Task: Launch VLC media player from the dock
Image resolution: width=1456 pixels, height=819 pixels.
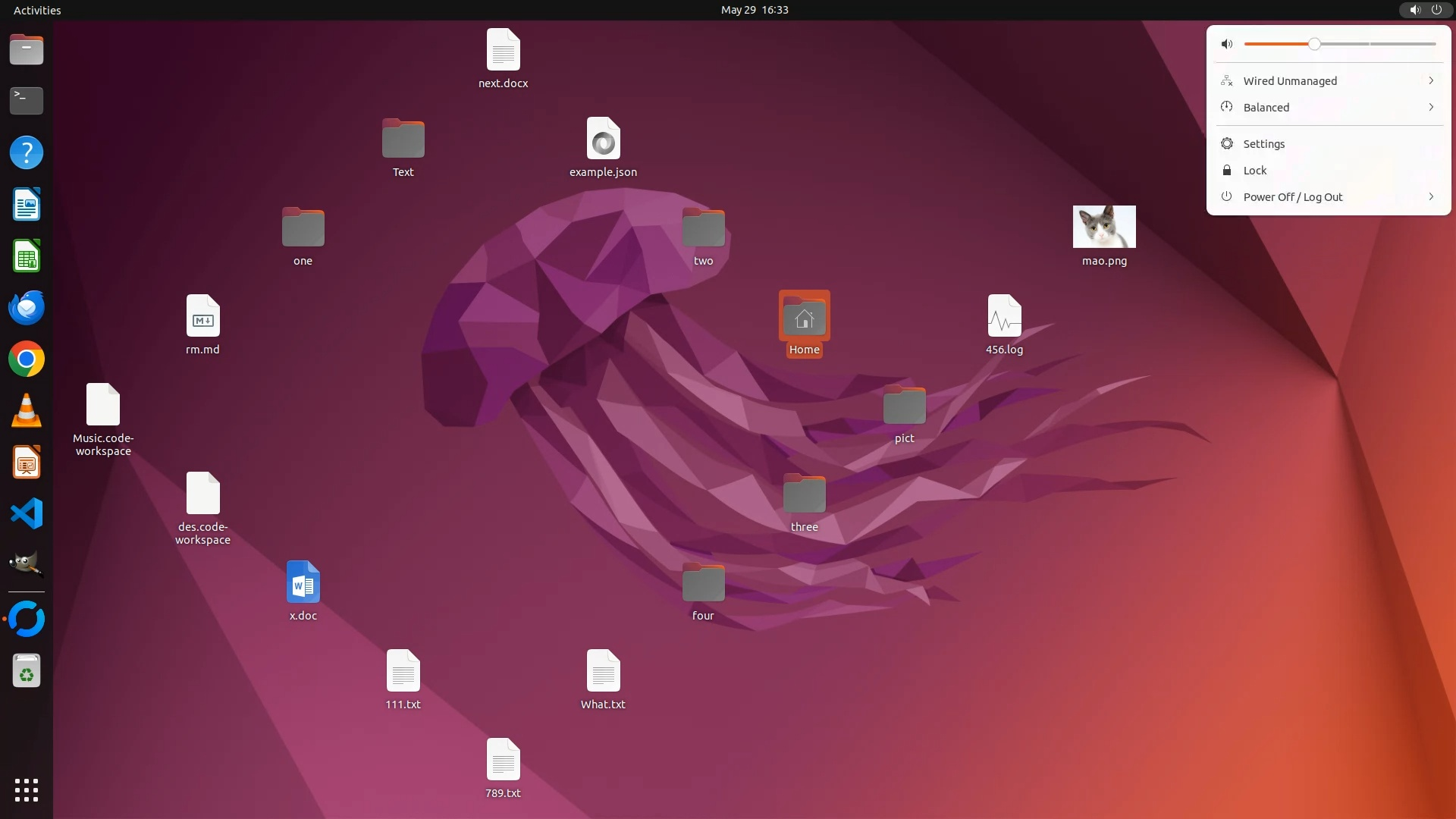Action: 27,411
